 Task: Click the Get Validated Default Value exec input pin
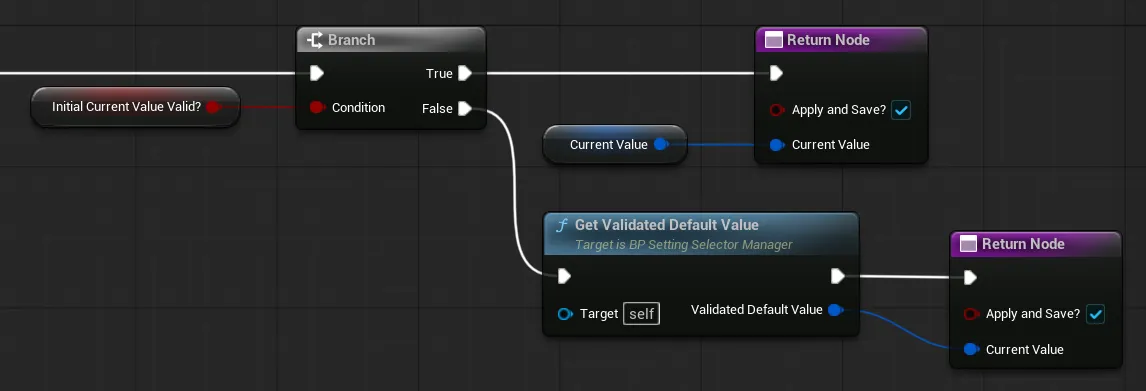pyautogui.click(x=563, y=276)
